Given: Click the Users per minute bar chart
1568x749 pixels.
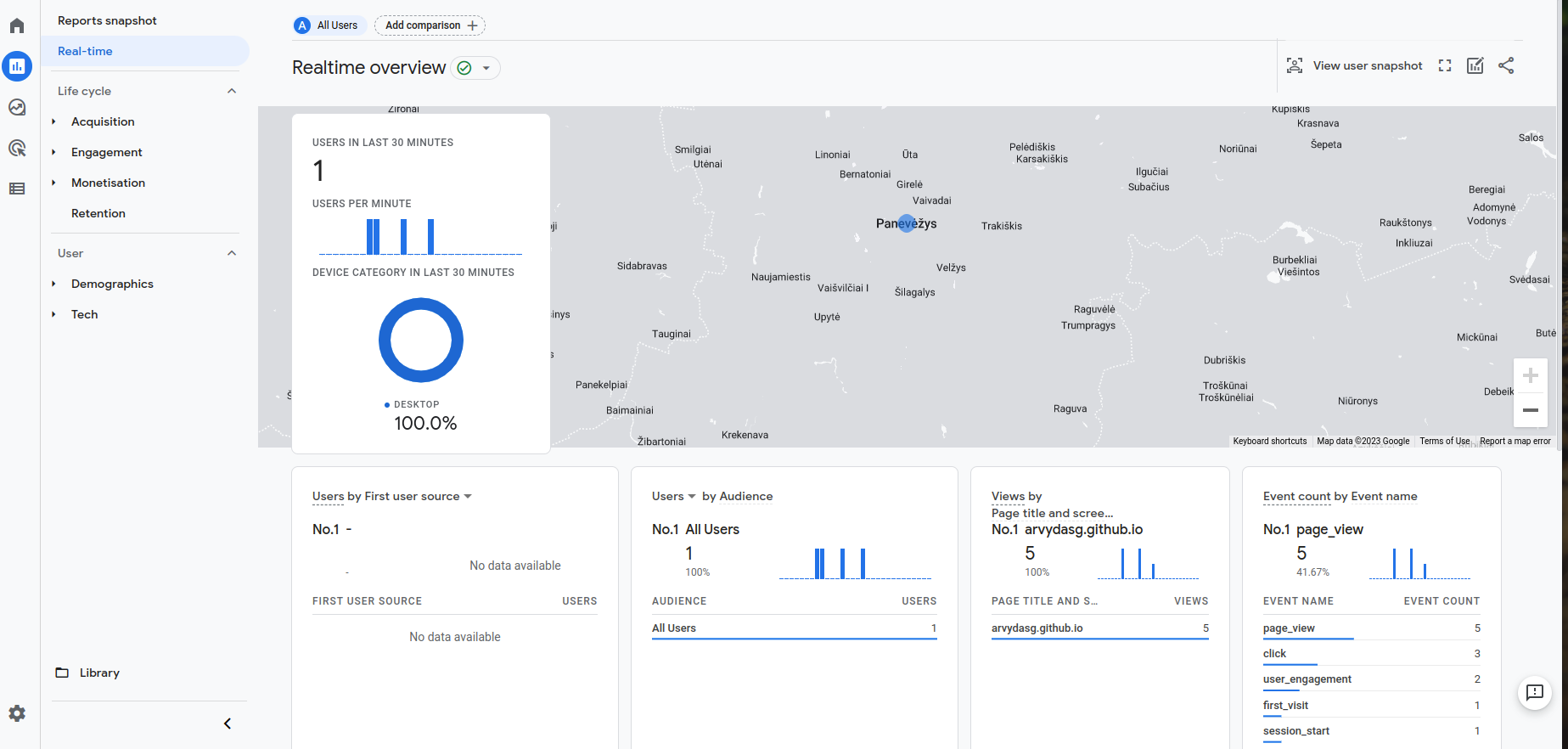Looking at the screenshot, I should (420, 236).
